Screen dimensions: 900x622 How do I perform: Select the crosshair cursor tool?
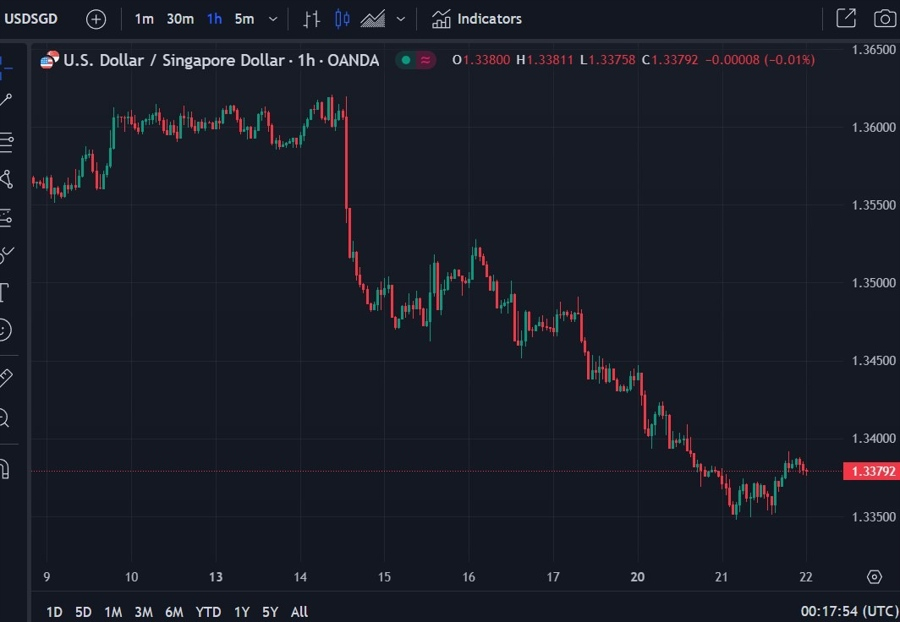click(x=6, y=67)
